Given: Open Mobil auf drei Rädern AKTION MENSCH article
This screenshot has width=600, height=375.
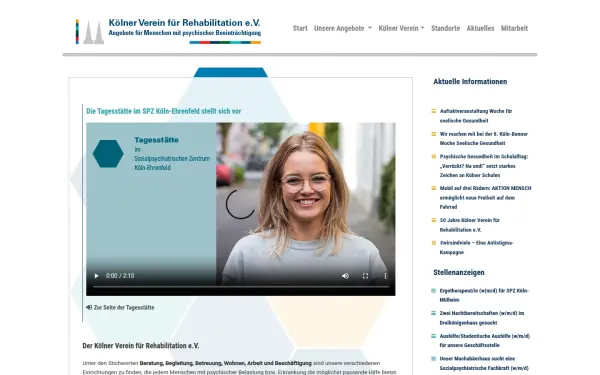Looking at the screenshot, I should (x=485, y=197).
